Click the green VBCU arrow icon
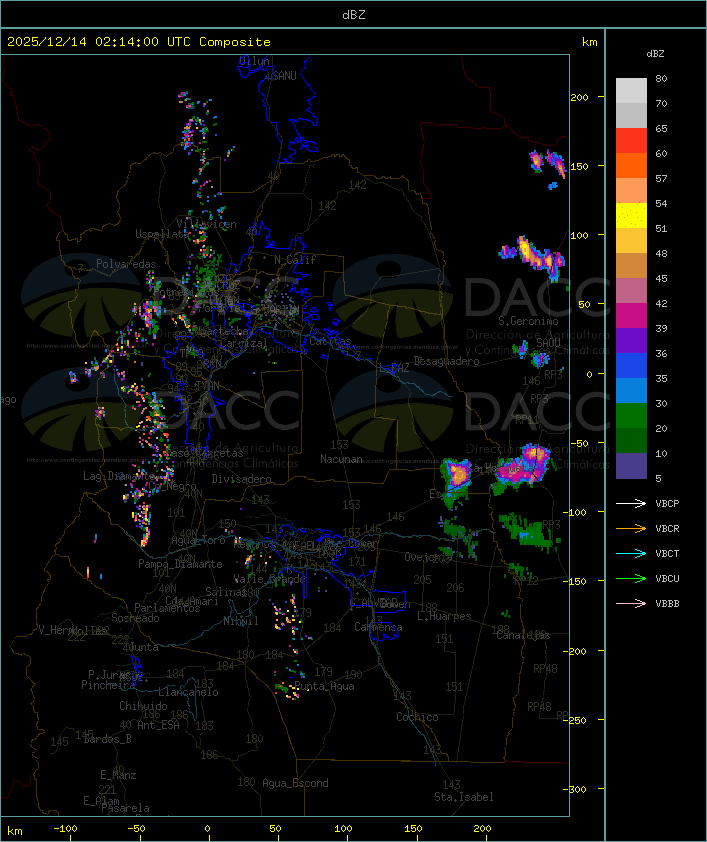Screen dimensions: 707x842 [x=631, y=578]
